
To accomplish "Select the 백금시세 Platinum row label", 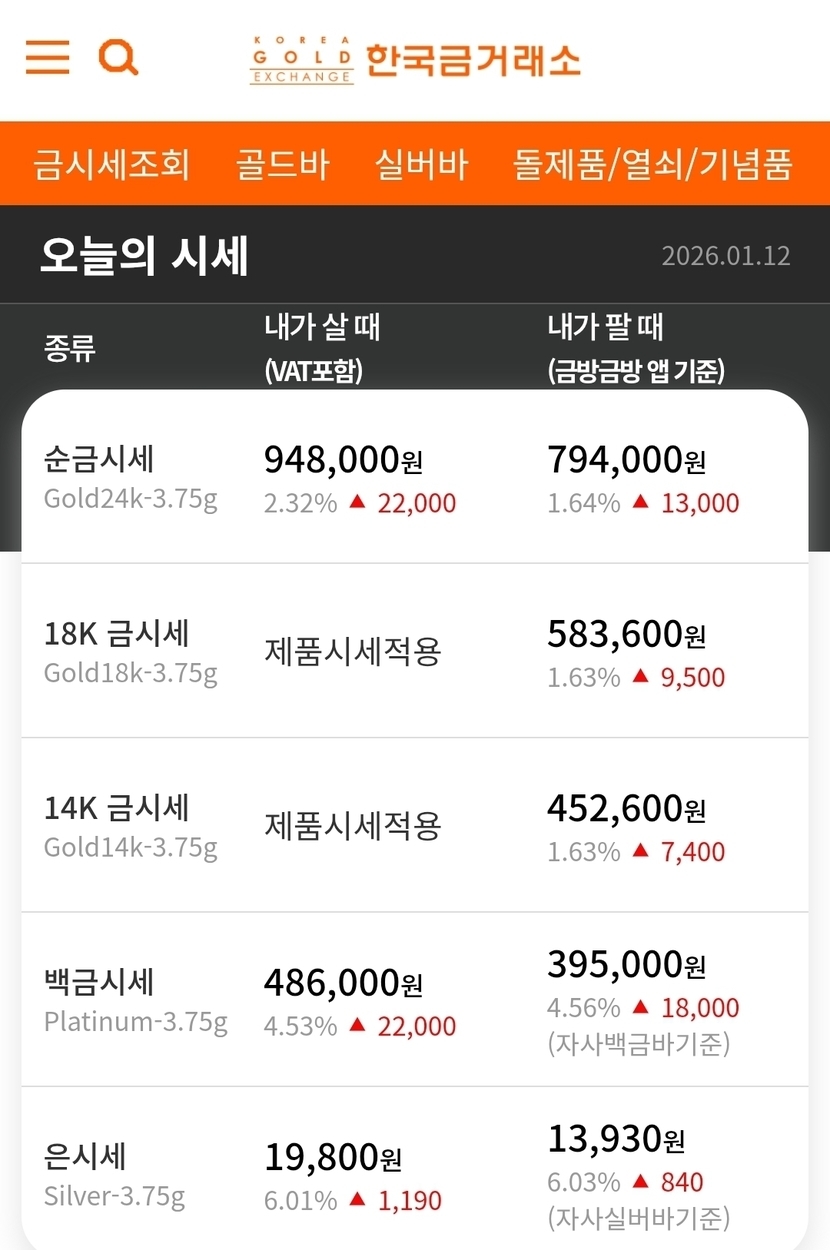I will point(100,983).
